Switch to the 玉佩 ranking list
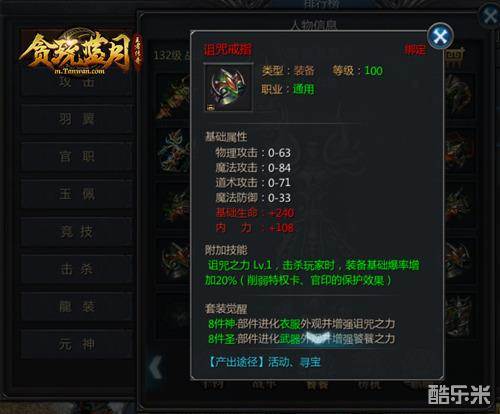500x414 pixels. tap(77, 194)
